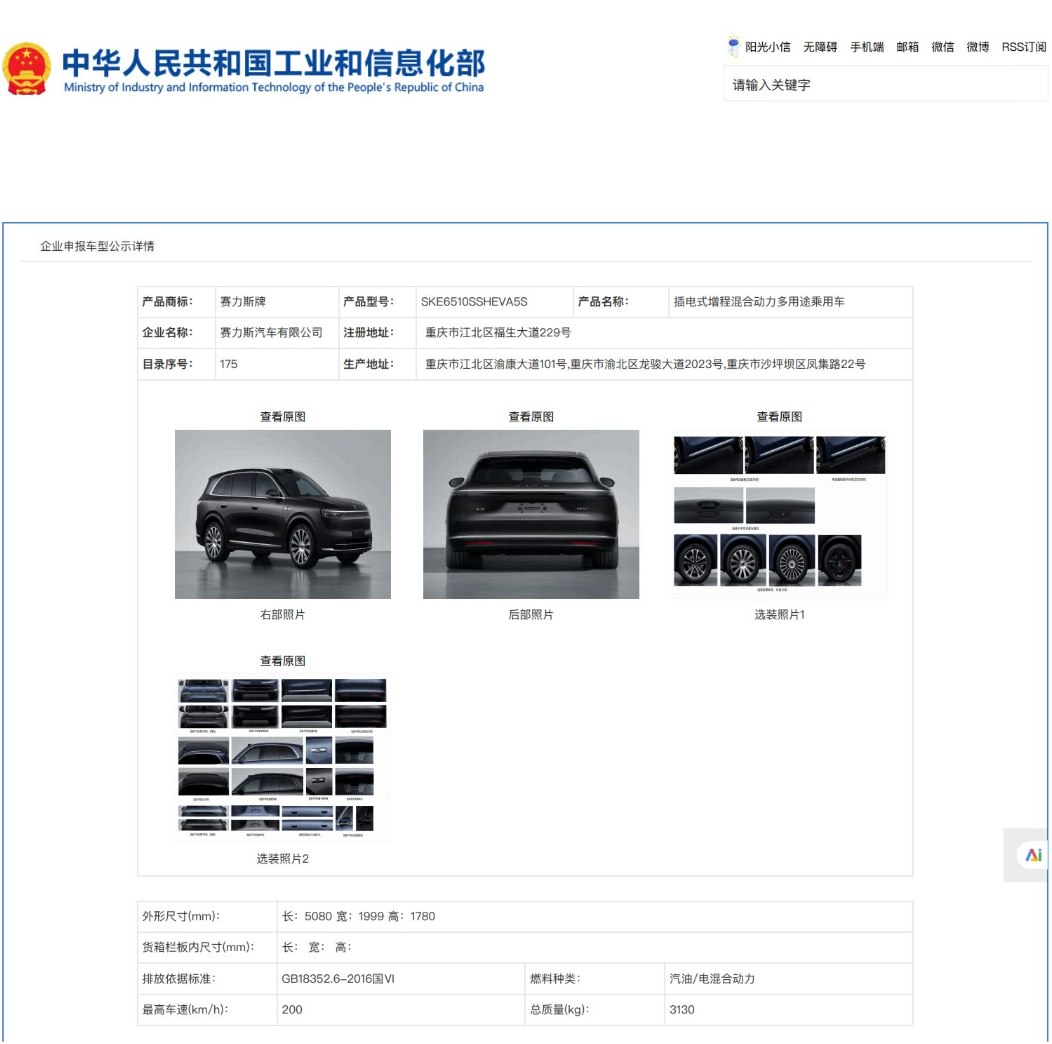Open the 微博 link

[978, 47]
